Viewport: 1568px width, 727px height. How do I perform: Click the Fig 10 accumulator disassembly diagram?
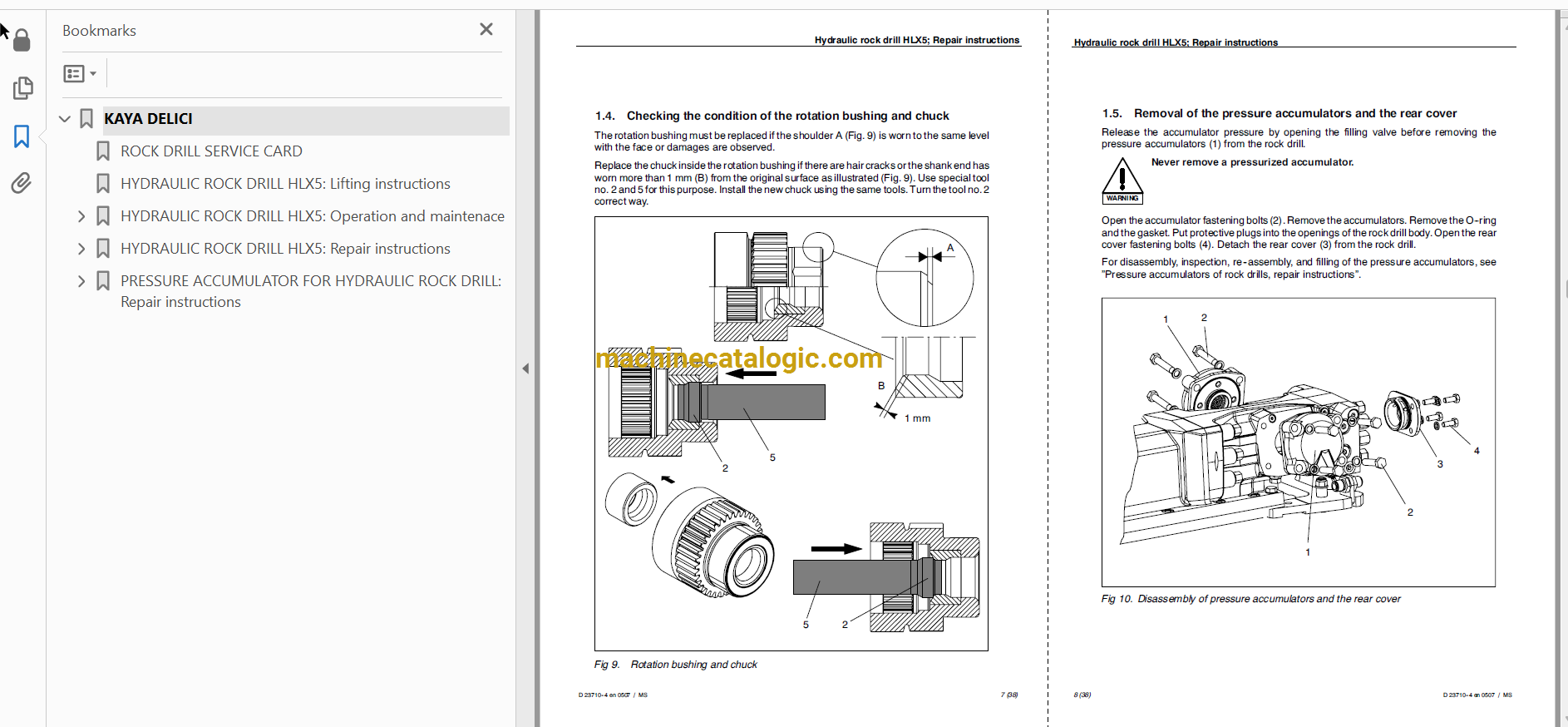(x=1299, y=443)
